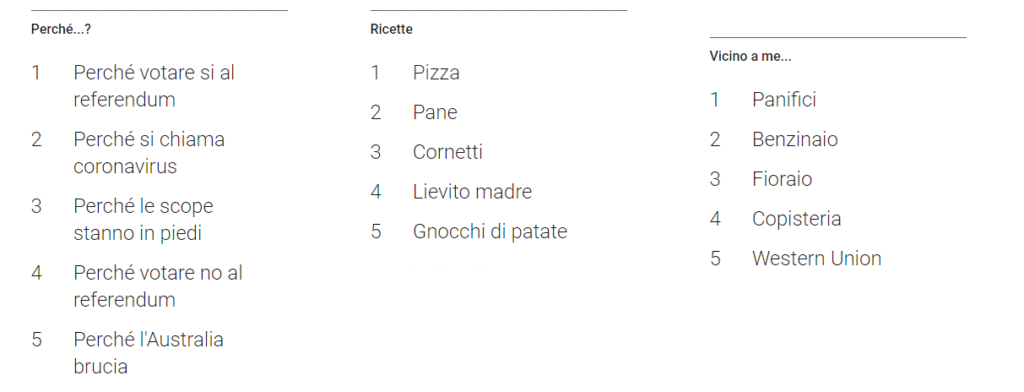
Task: Click the Benzinaio list item
Action: pyautogui.click(x=795, y=139)
